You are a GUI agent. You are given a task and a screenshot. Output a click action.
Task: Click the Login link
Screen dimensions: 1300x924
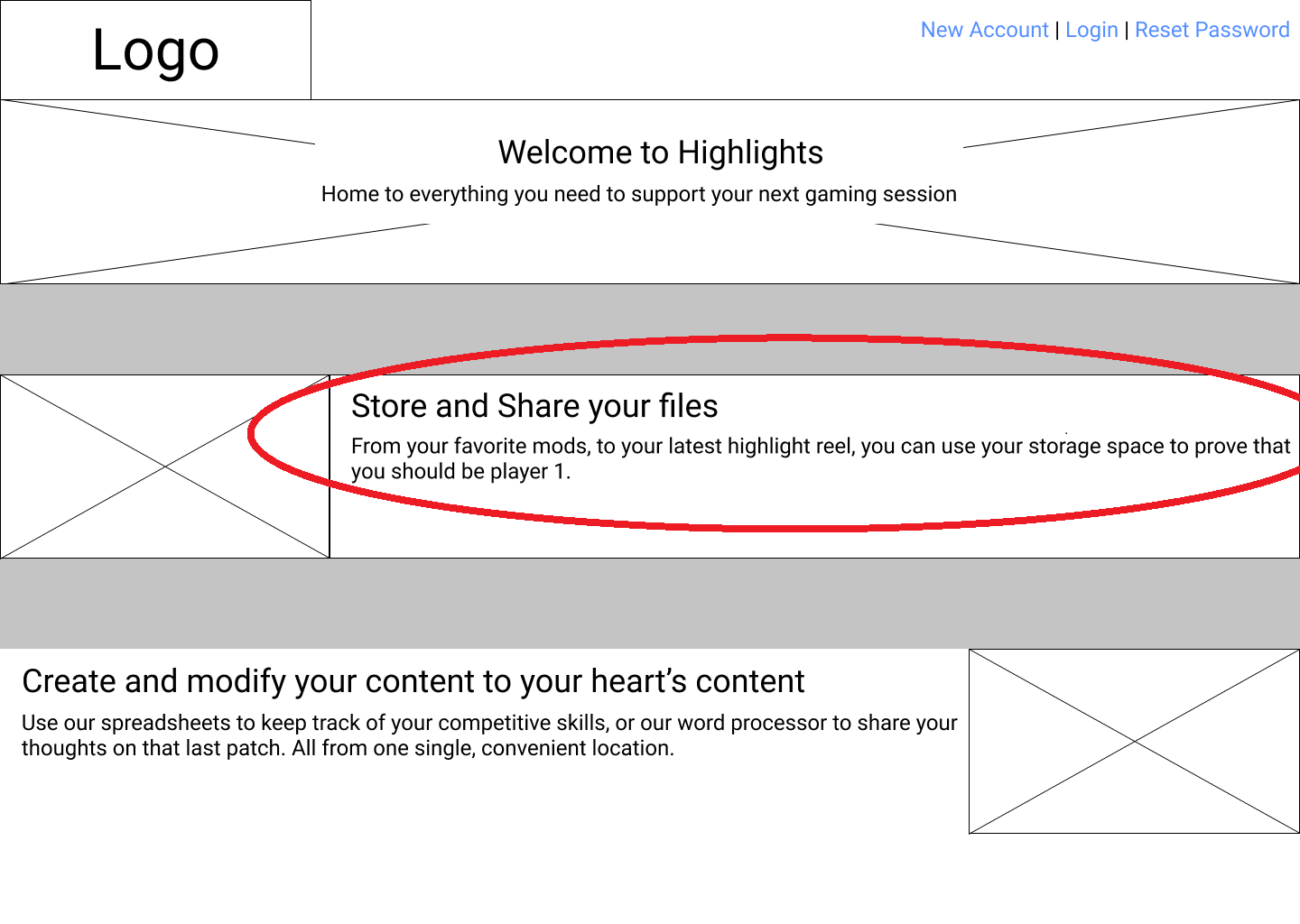pyautogui.click(x=1091, y=30)
